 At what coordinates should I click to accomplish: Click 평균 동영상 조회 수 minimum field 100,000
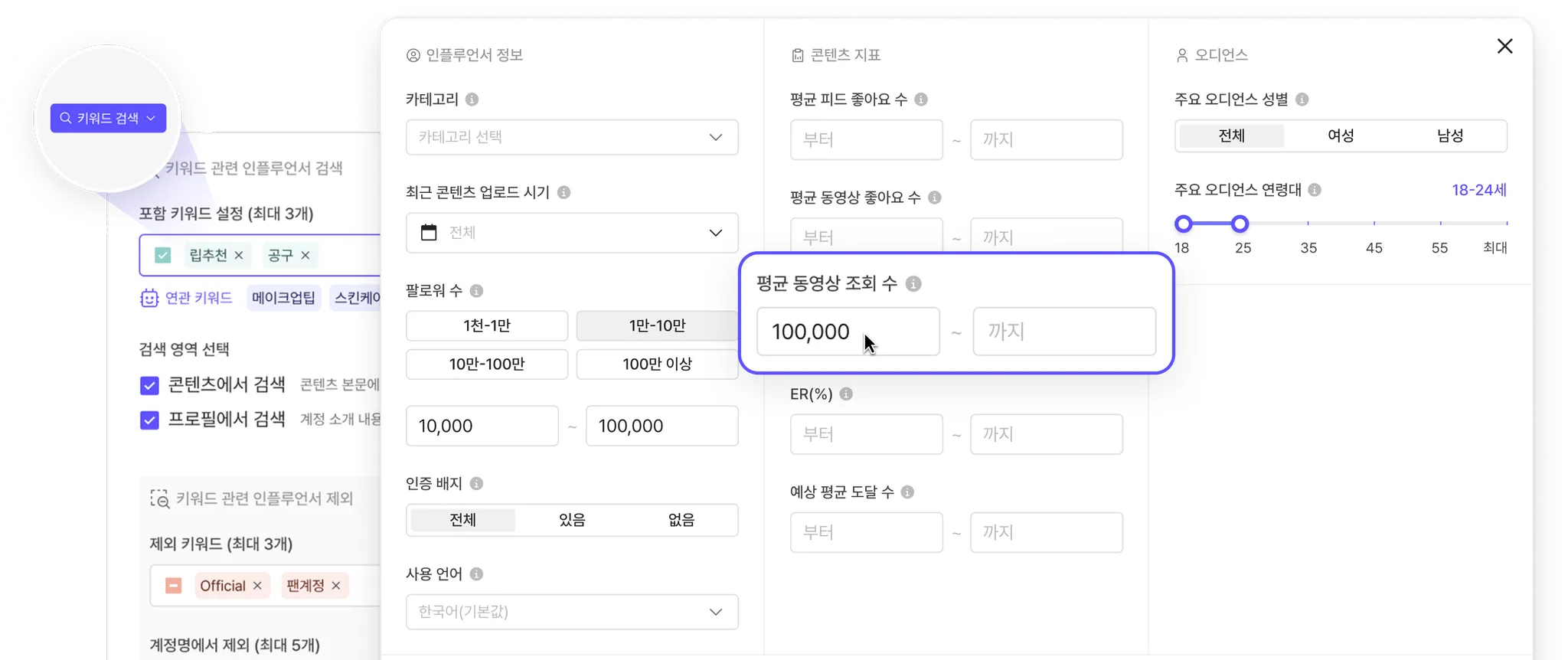(x=848, y=332)
